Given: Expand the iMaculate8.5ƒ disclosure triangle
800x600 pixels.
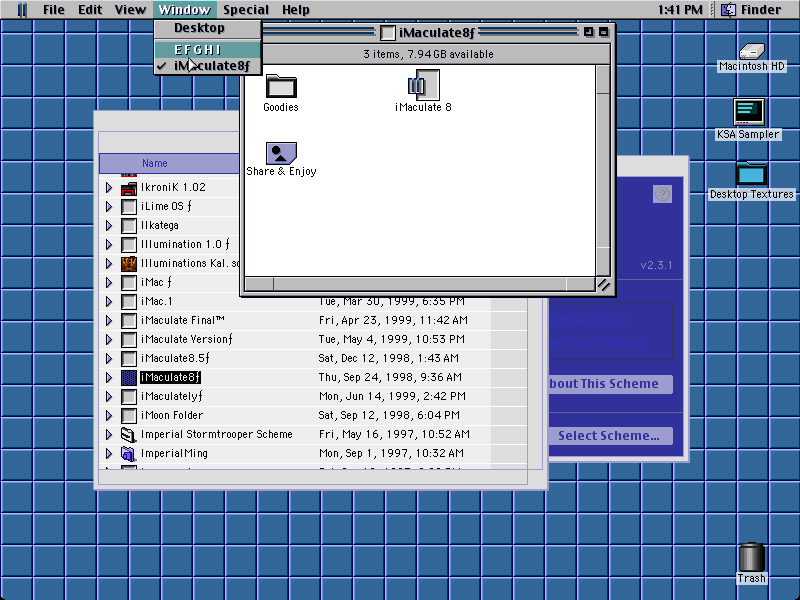Looking at the screenshot, I should pyautogui.click(x=109, y=359).
